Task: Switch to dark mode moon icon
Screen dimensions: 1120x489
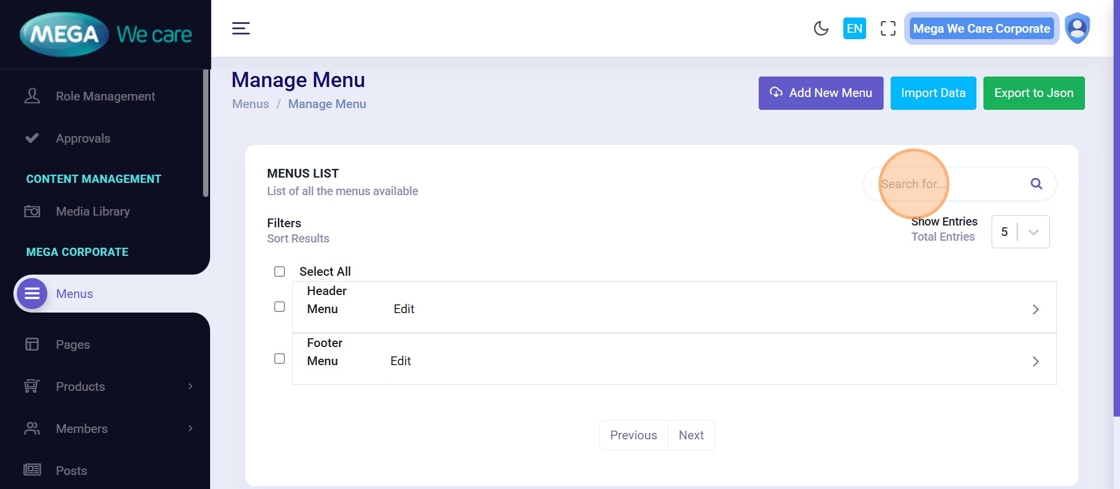Action: tap(821, 28)
